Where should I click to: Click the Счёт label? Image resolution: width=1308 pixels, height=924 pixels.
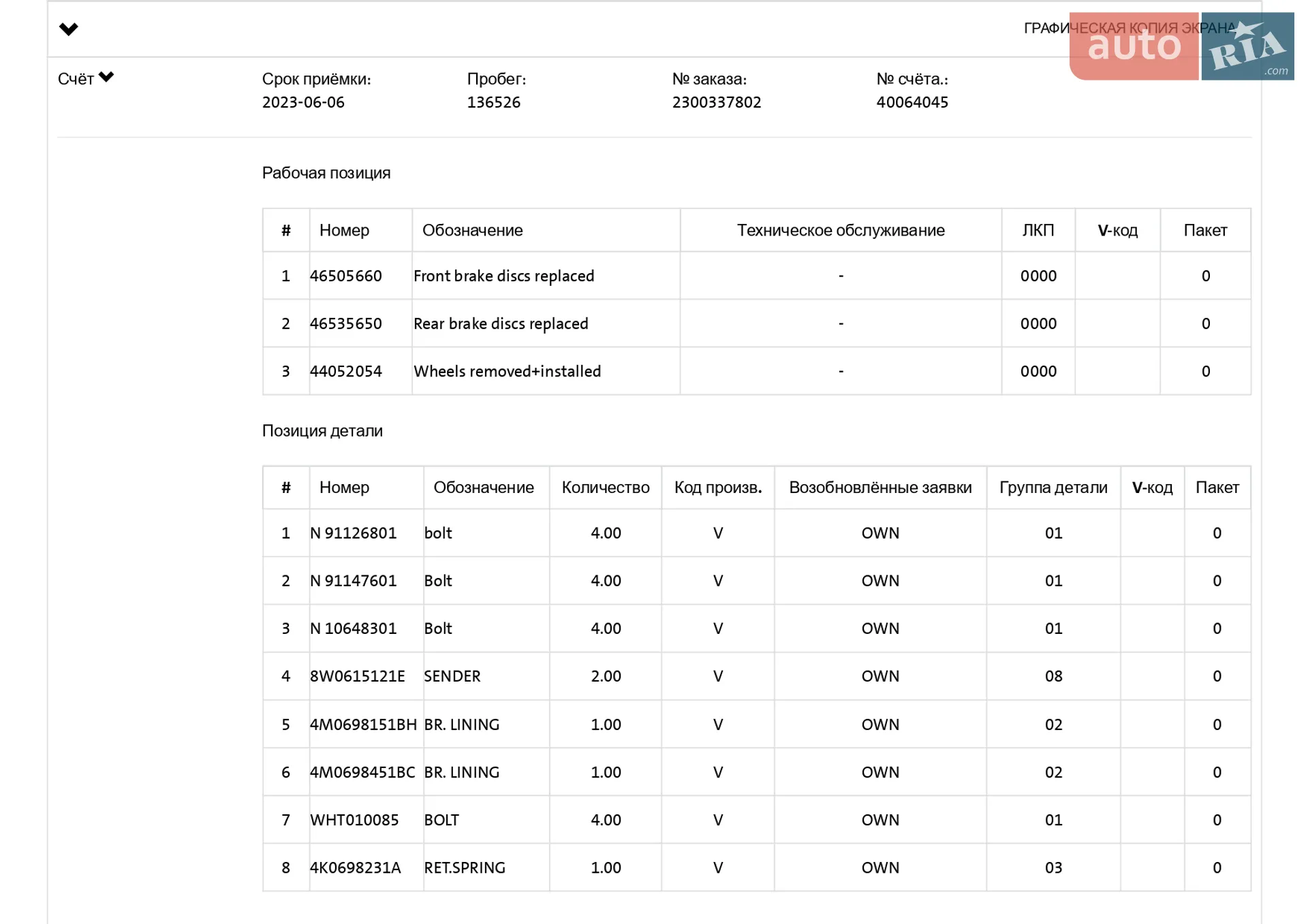[x=76, y=79]
